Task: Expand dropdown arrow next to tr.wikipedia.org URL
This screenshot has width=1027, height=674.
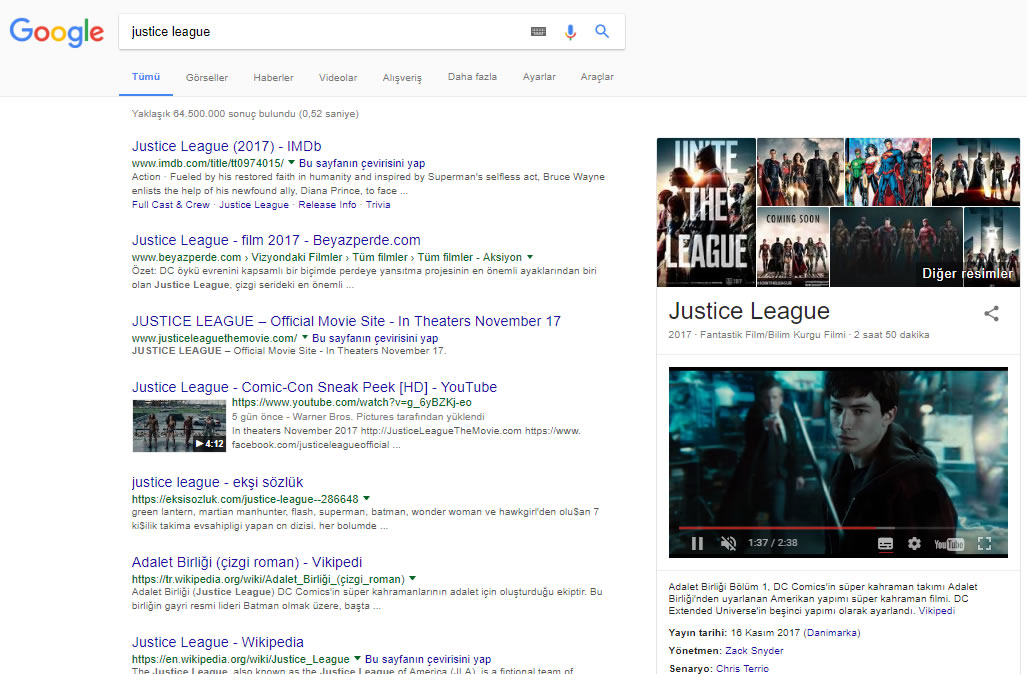Action: click(412, 578)
